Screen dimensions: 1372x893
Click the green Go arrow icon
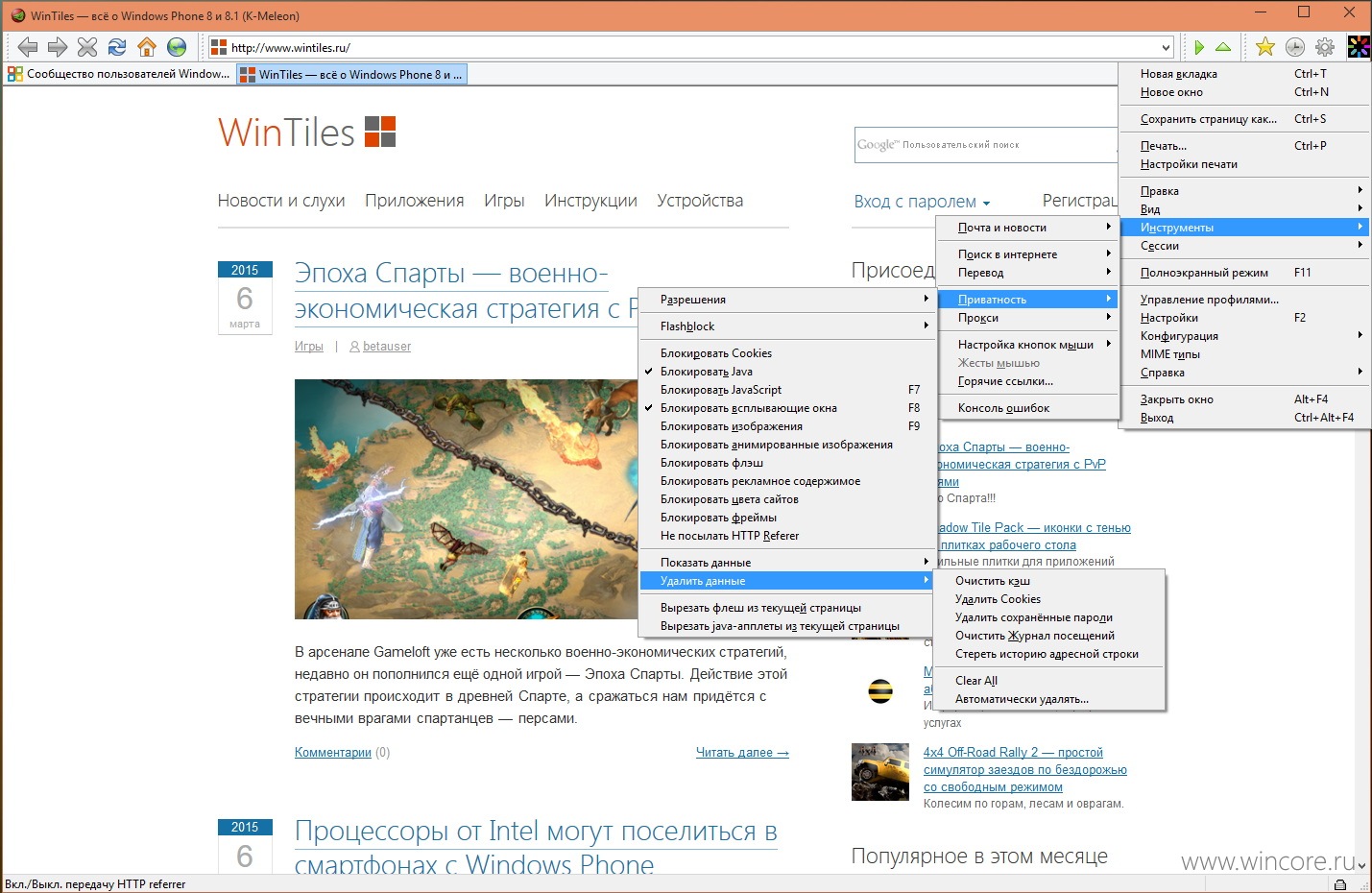pyautogui.click(x=1199, y=47)
